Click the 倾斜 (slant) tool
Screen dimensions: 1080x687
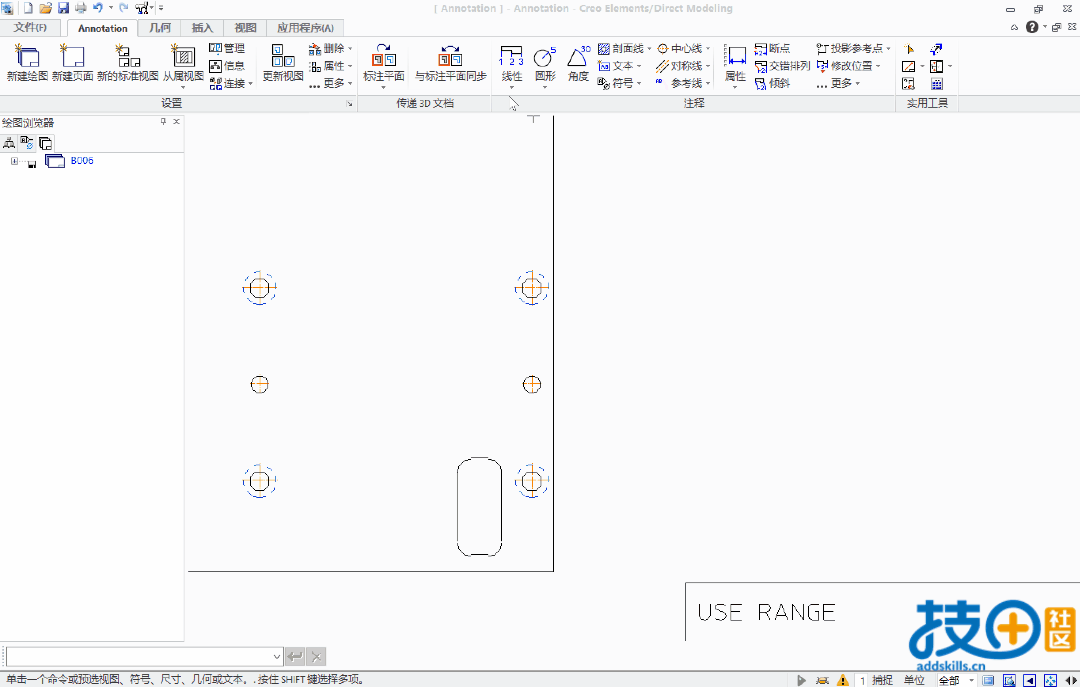pyautogui.click(x=773, y=83)
